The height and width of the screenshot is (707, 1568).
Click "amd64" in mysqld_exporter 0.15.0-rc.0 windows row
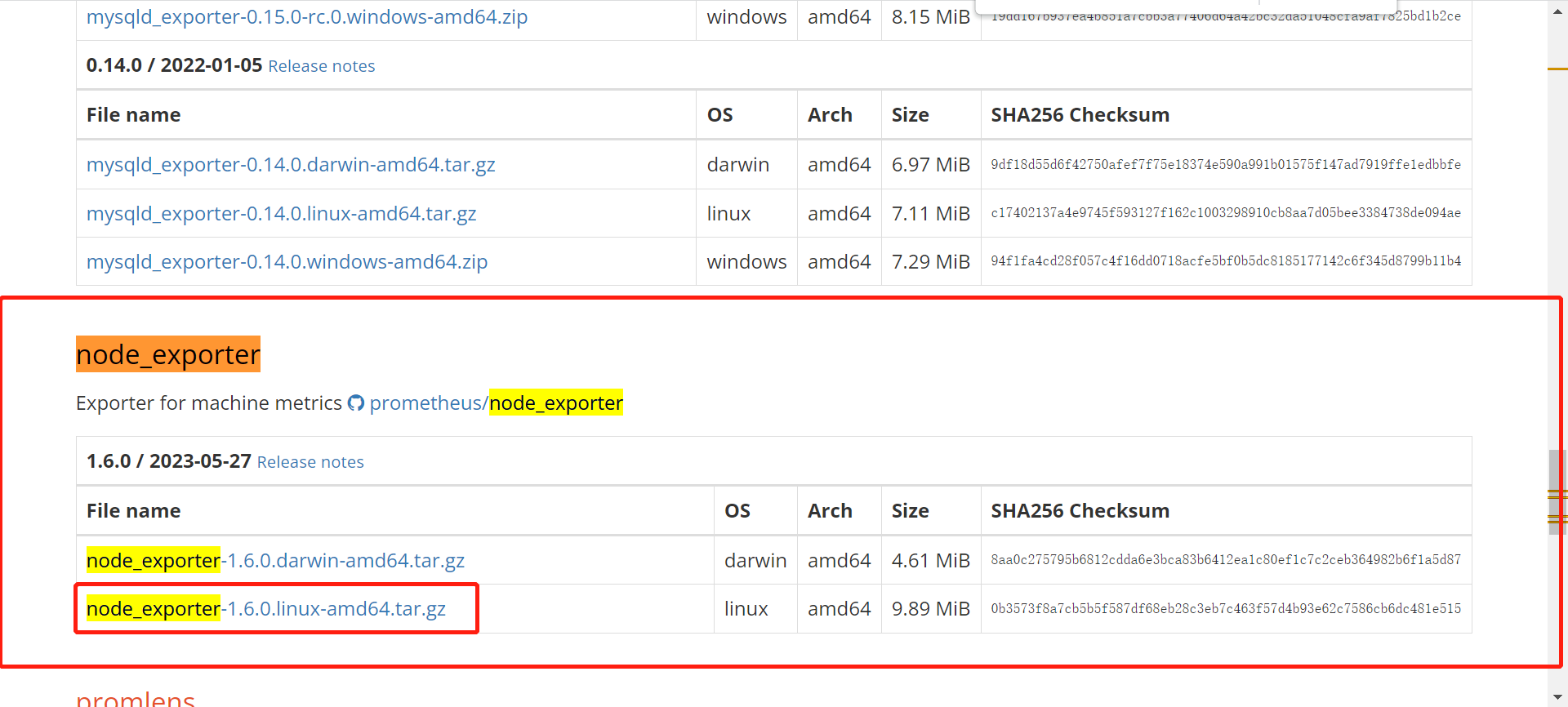[840, 16]
